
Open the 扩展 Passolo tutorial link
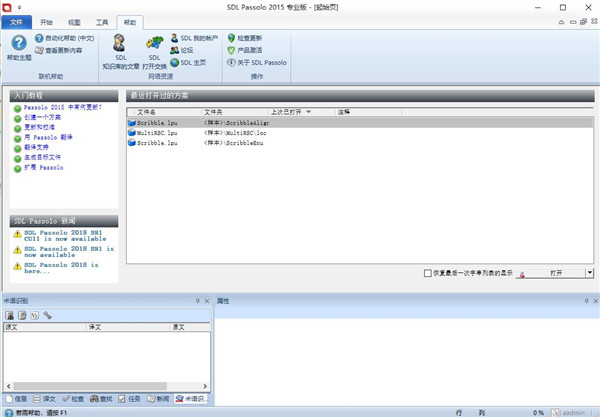coord(44,167)
